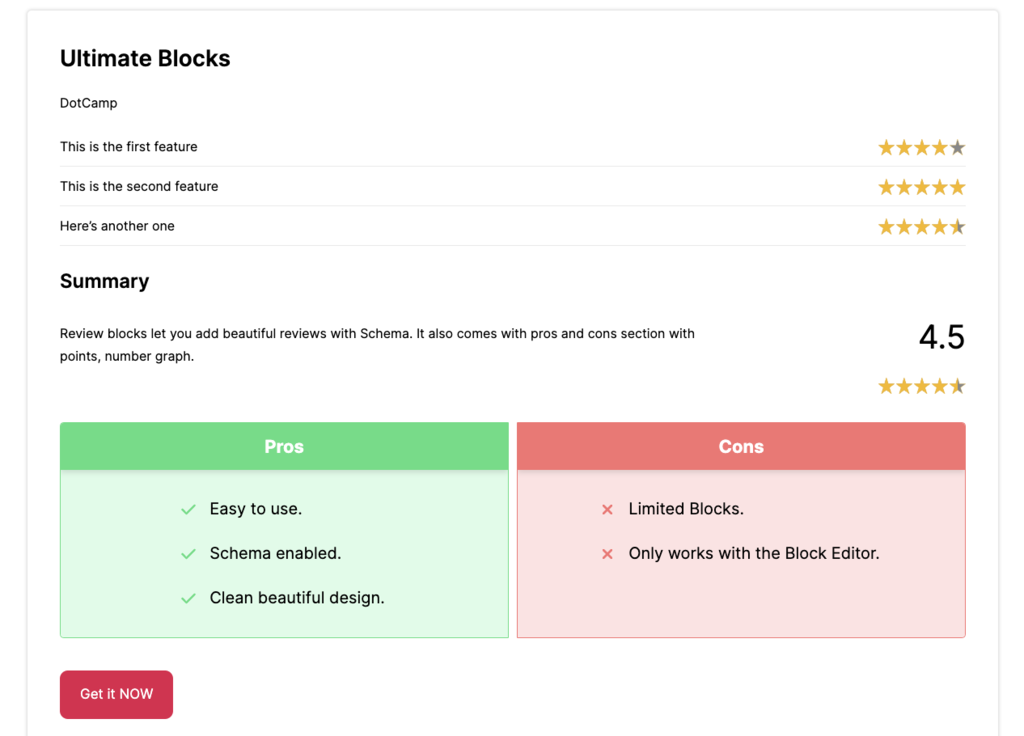Image resolution: width=1024 pixels, height=736 pixels.
Task: Click 'This is the second feature' text
Action: 139,186
